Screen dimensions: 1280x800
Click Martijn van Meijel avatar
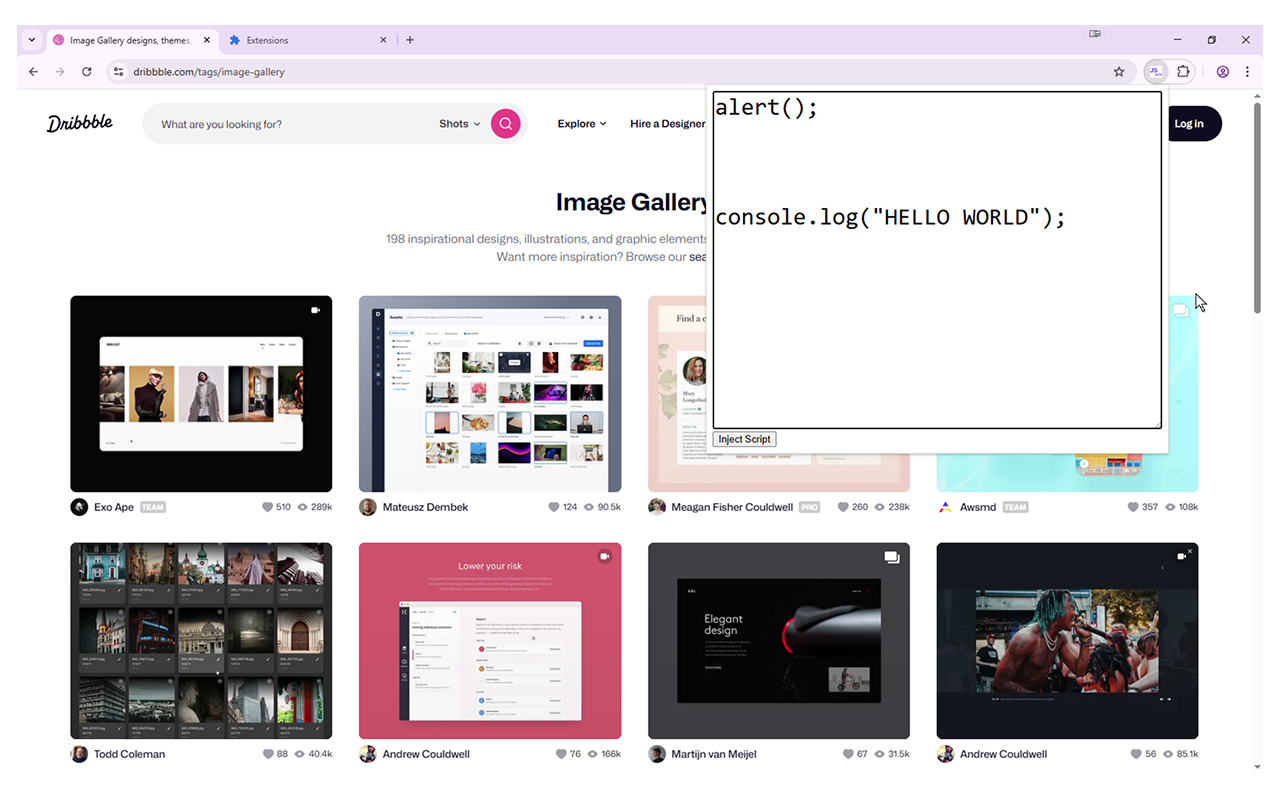coord(657,754)
